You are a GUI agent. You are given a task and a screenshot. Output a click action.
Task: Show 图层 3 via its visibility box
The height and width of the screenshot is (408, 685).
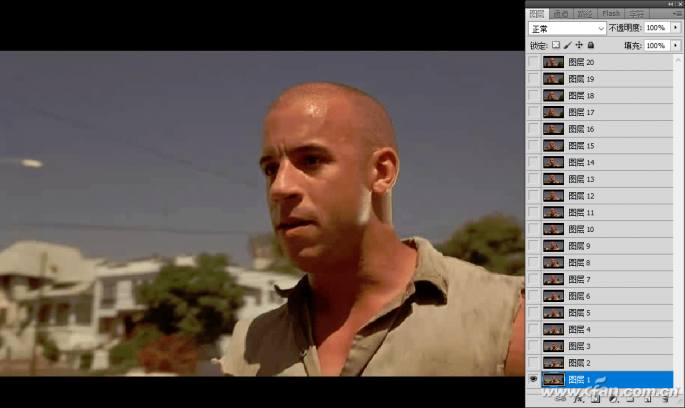pos(533,346)
